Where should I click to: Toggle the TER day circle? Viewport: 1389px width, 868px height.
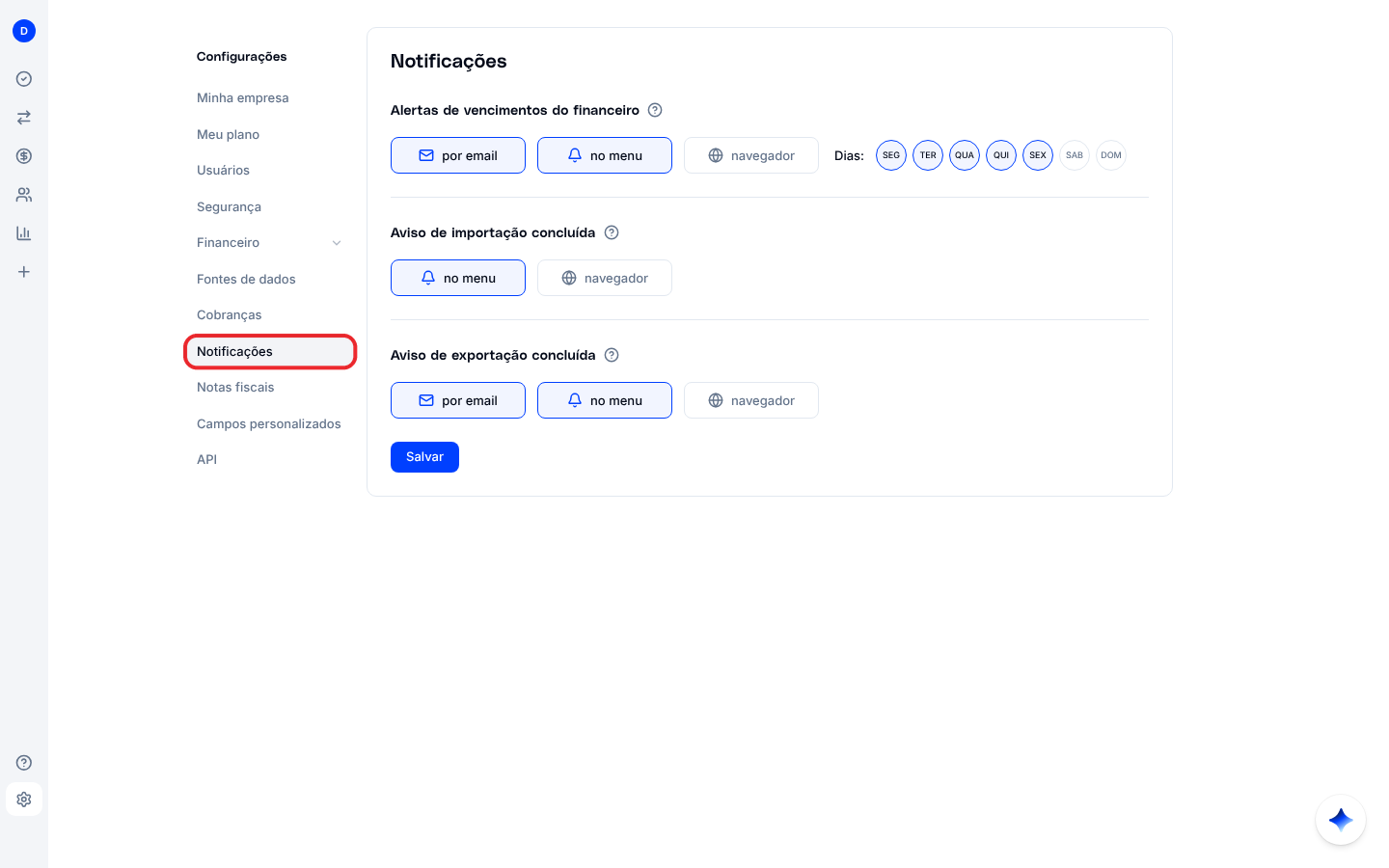coord(928,155)
